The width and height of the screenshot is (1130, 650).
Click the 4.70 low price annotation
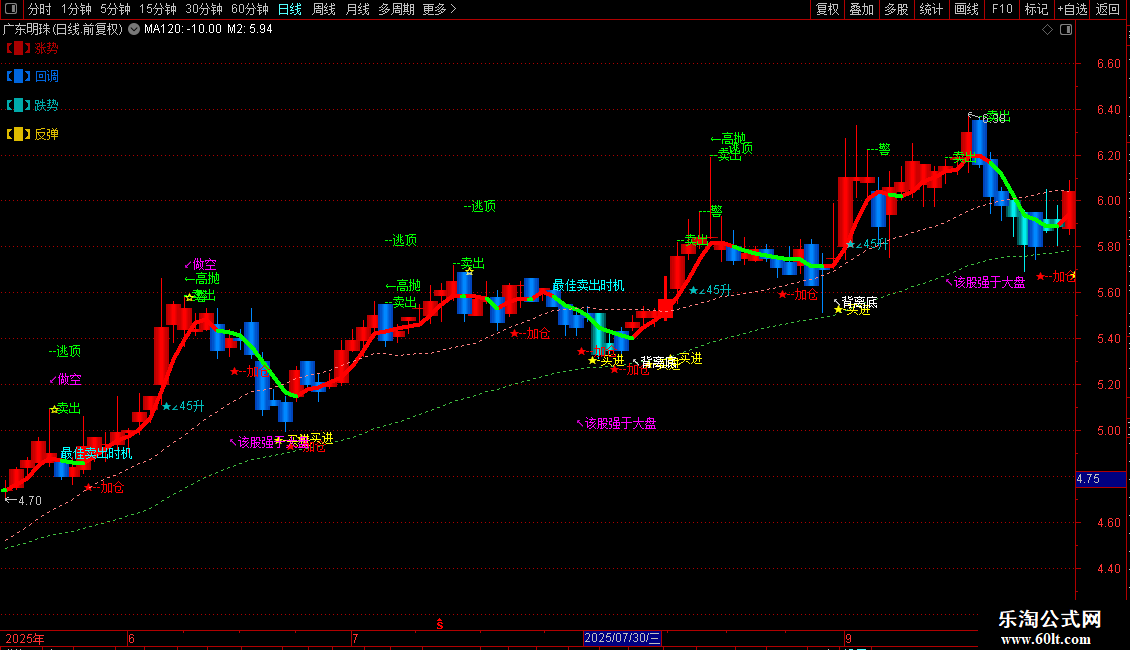point(24,500)
